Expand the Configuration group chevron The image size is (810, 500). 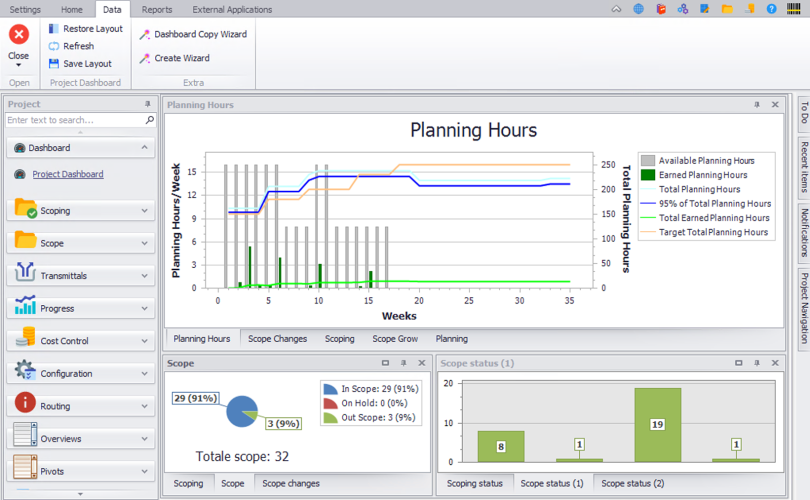point(145,374)
